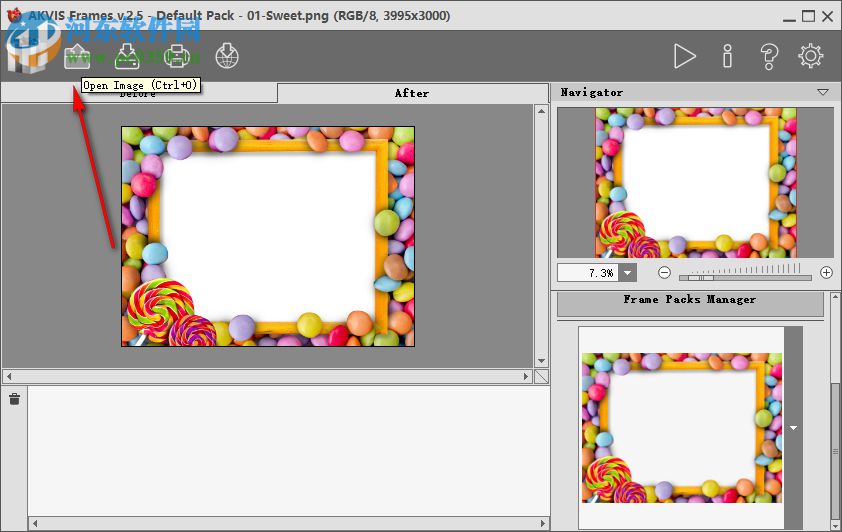Zoom in with the plus button
Screen dimensions: 842x532
click(x=826, y=273)
